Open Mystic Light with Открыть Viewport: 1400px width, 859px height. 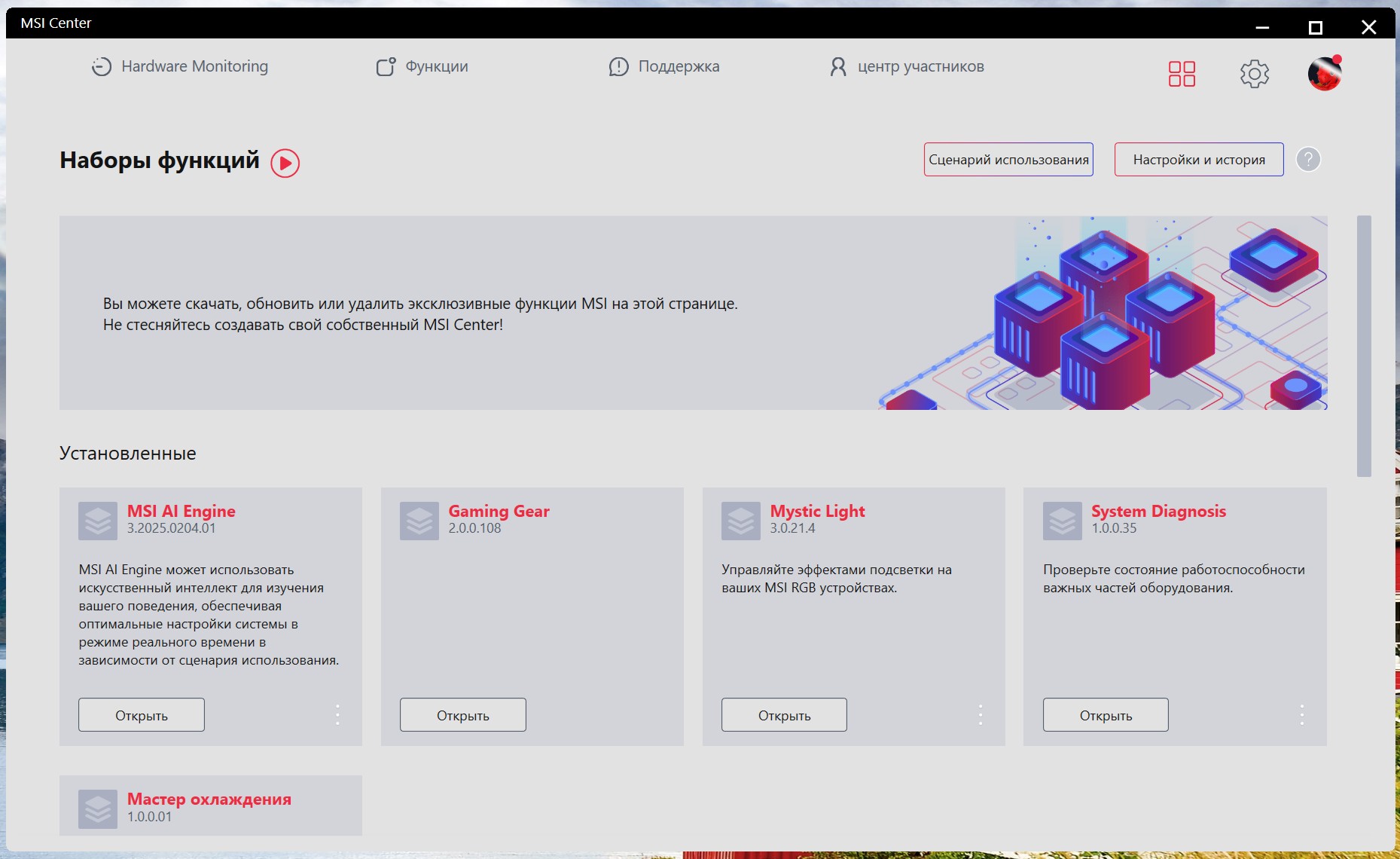point(784,714)
